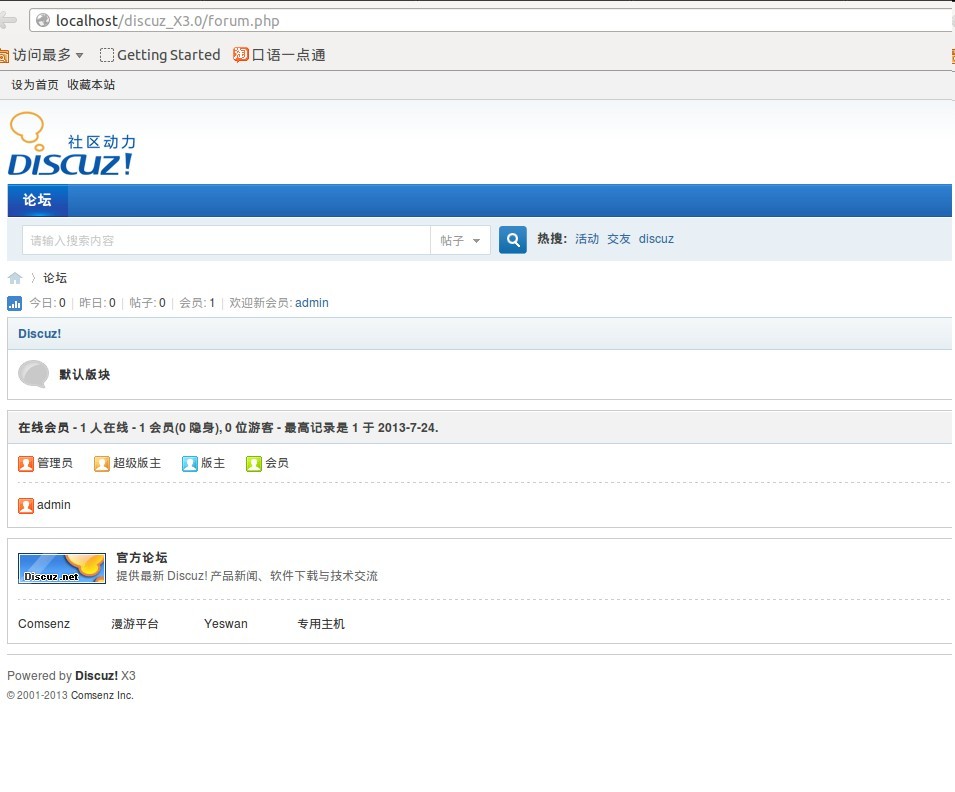Click the address bar URL field

click(x=490, y=20)
